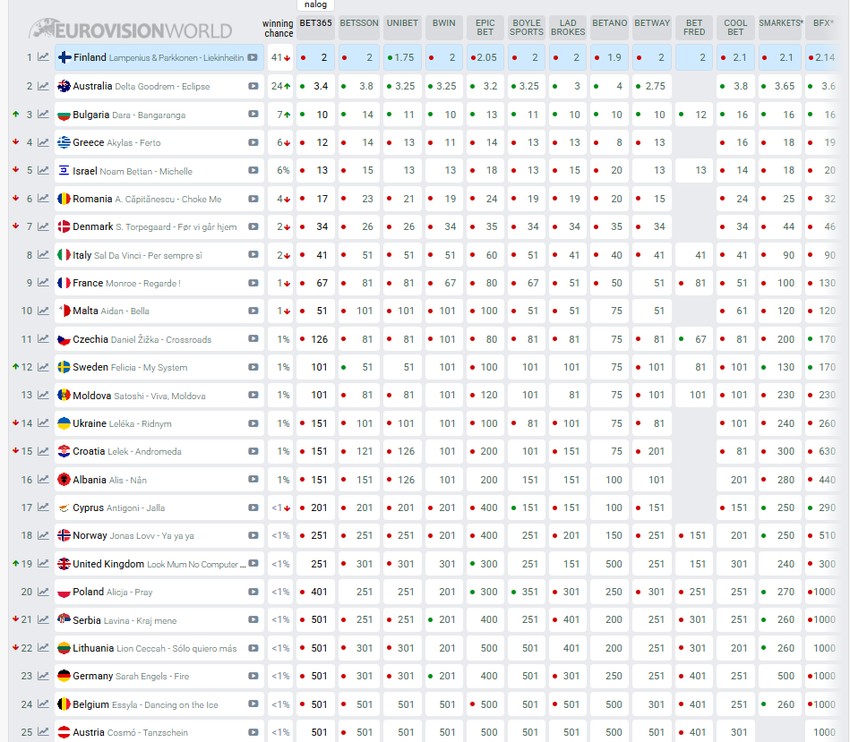Open the BETSSON bookmaker column header
Screen dimensions: 850x742
pyautogui.click(x=359, y=27)
